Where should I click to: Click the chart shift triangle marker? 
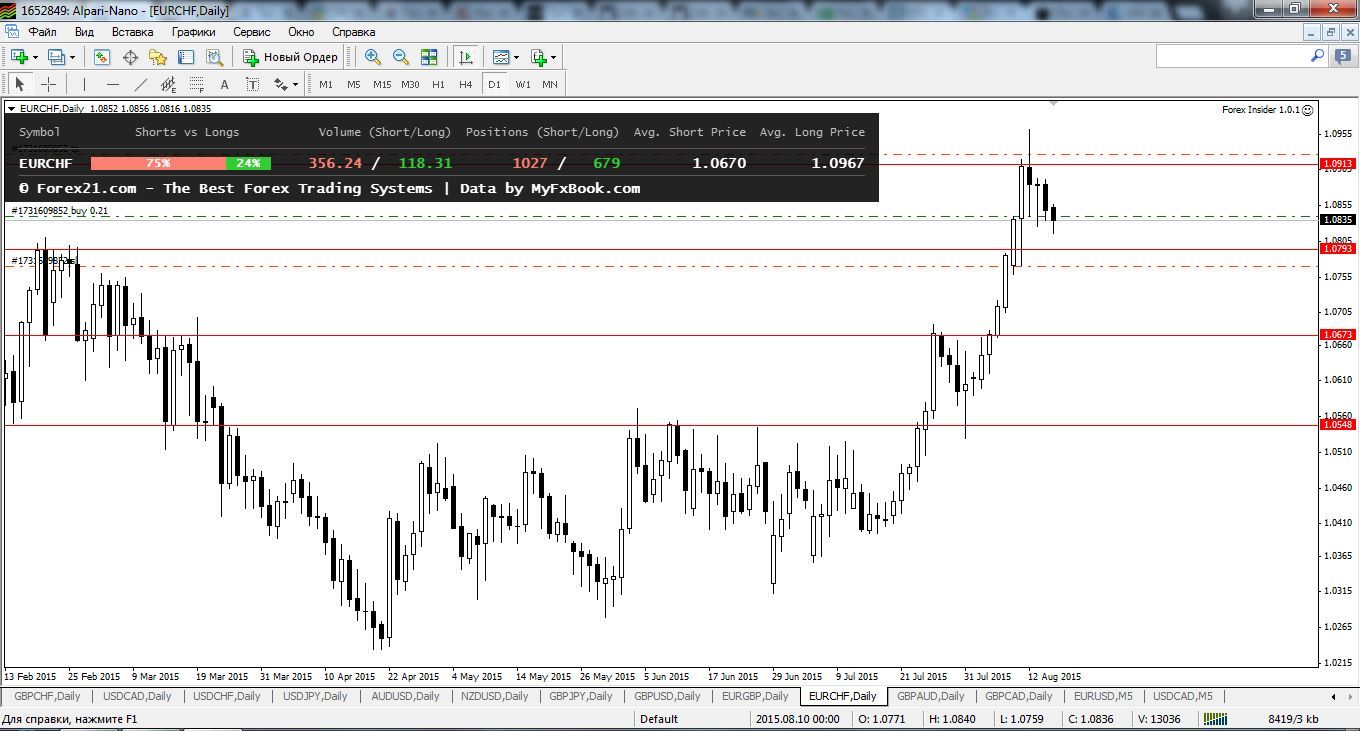click(1053, 103)
